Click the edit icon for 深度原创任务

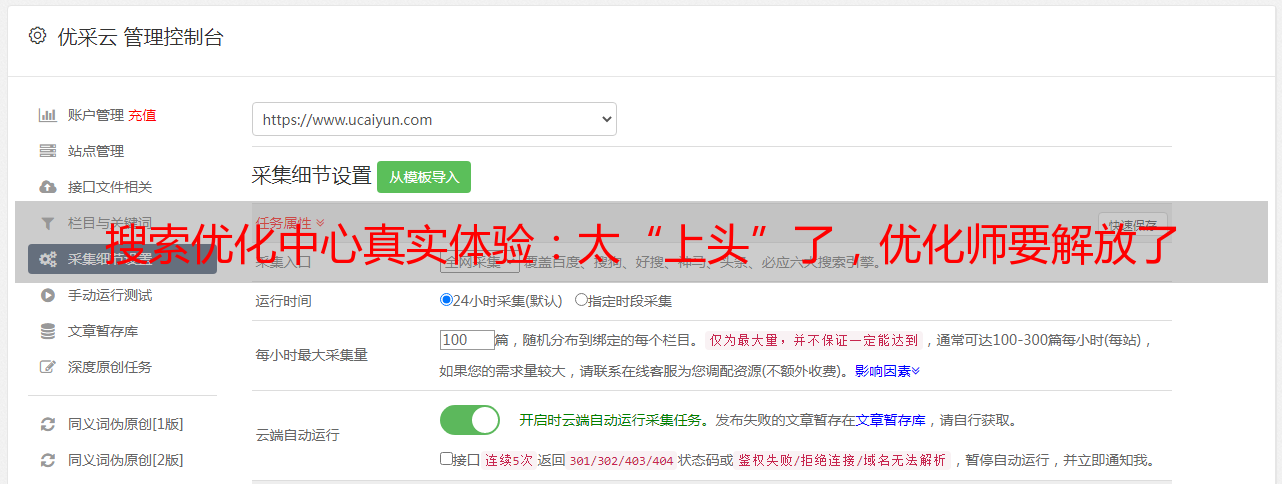click(x=47, y=367)
